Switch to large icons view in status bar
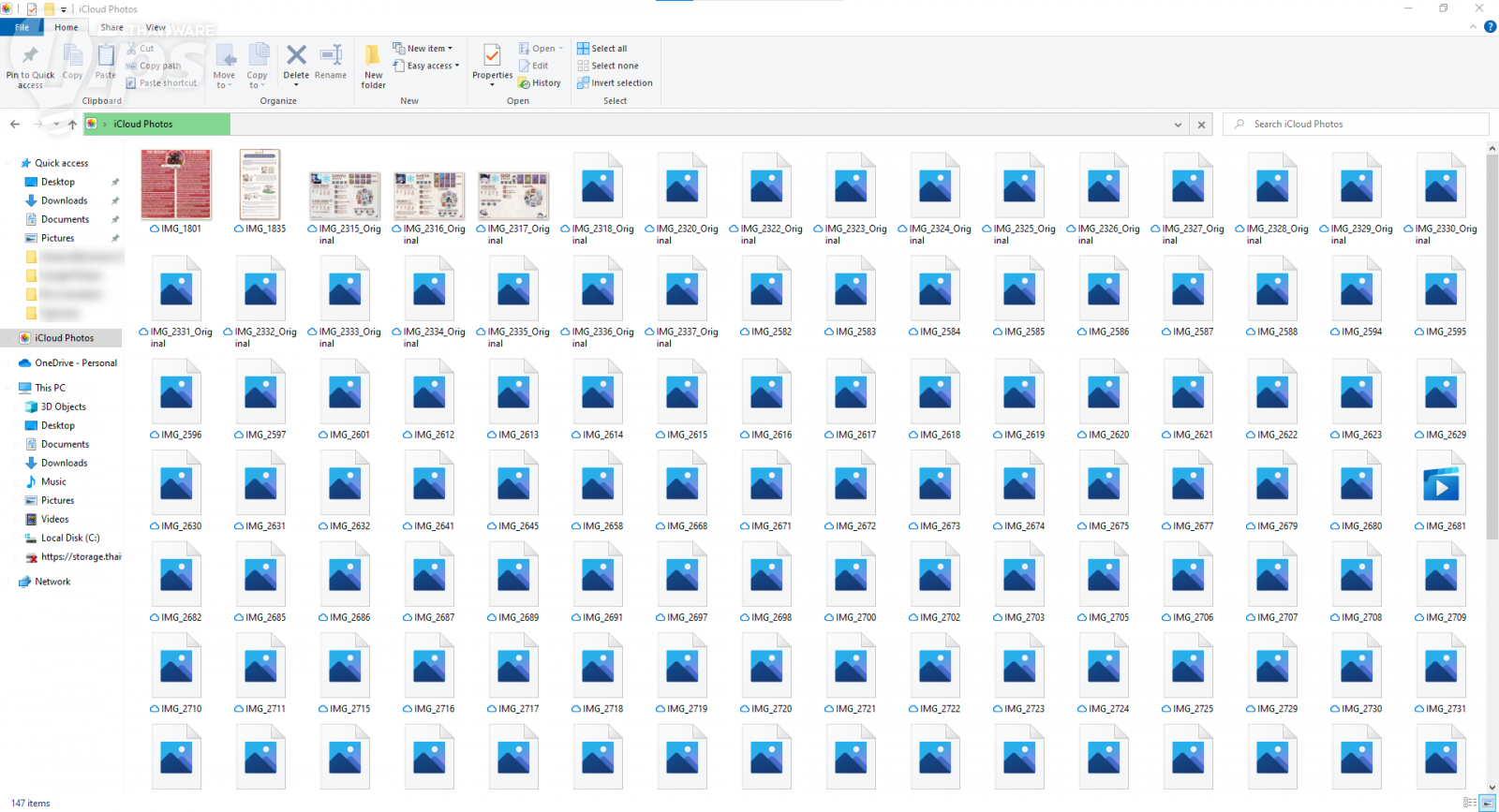The width and height of the screenshot is (1499, 812). (1487, 803)
